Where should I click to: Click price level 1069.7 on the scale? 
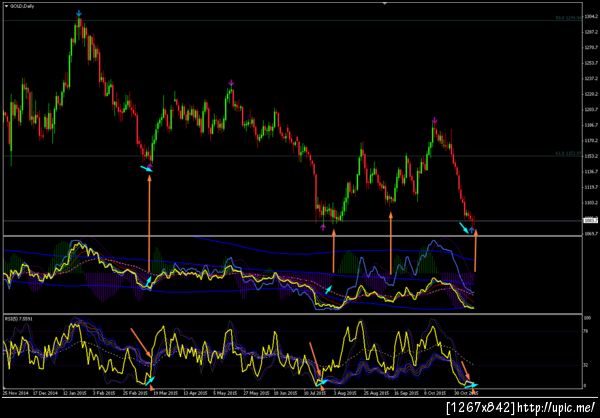589,233
